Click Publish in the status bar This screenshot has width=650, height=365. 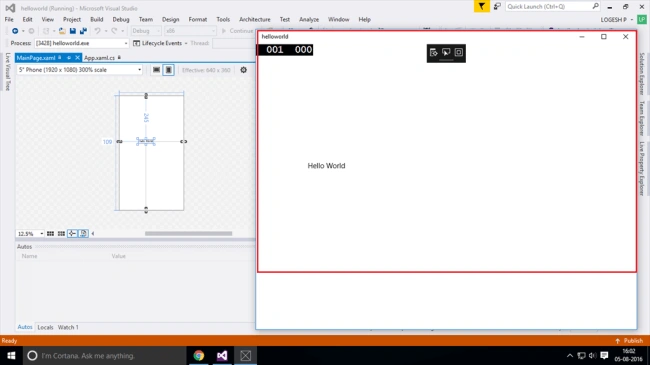click(x=629, y=341)
